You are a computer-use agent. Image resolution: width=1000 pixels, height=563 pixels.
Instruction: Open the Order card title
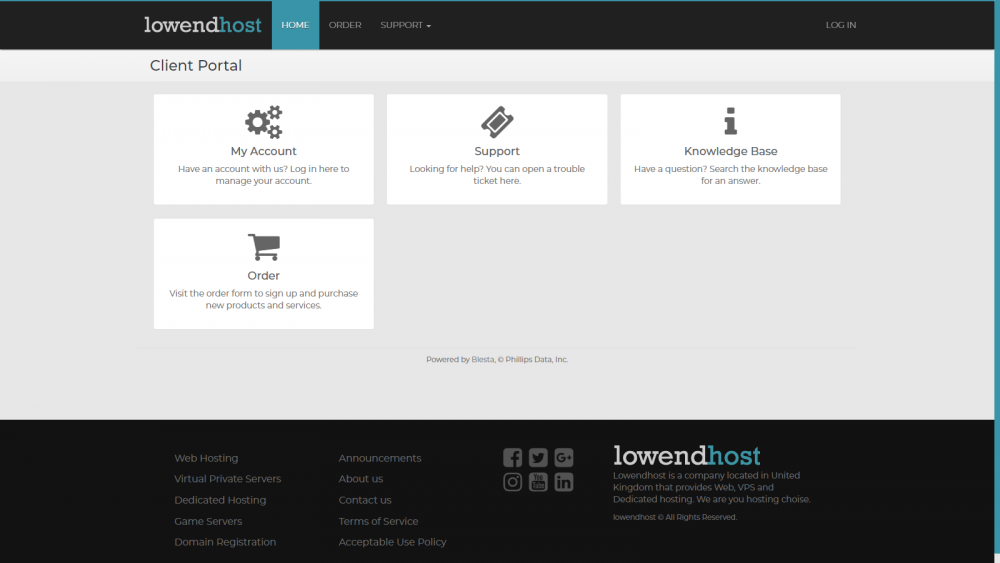(263, 275)
